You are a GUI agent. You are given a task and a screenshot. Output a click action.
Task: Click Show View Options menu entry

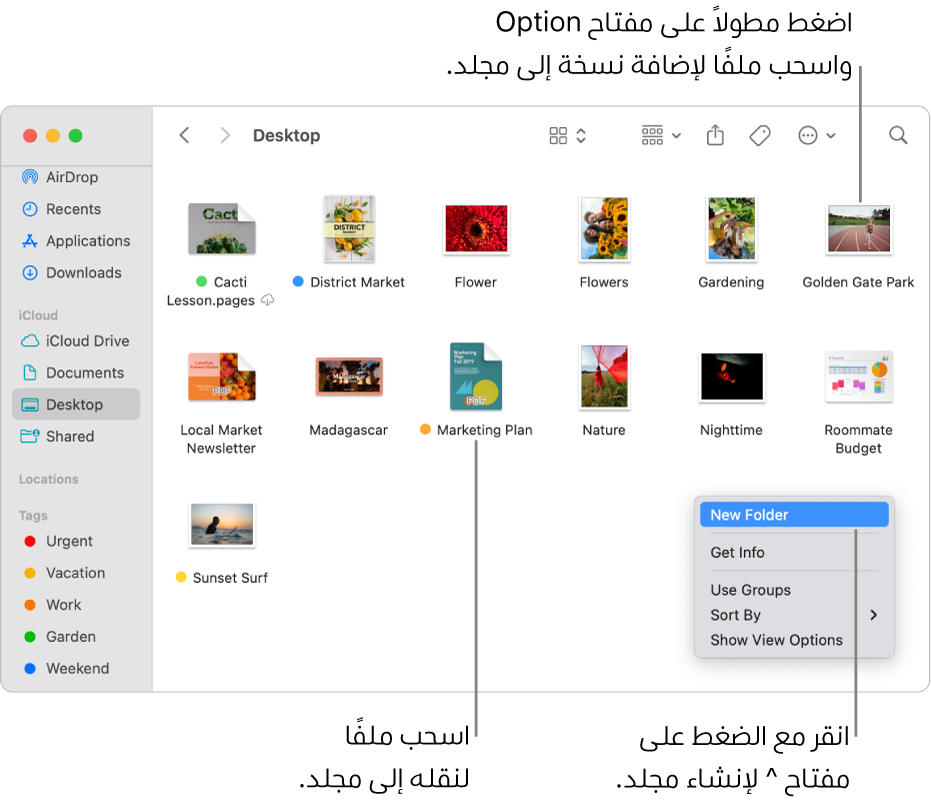click(776, 640)
